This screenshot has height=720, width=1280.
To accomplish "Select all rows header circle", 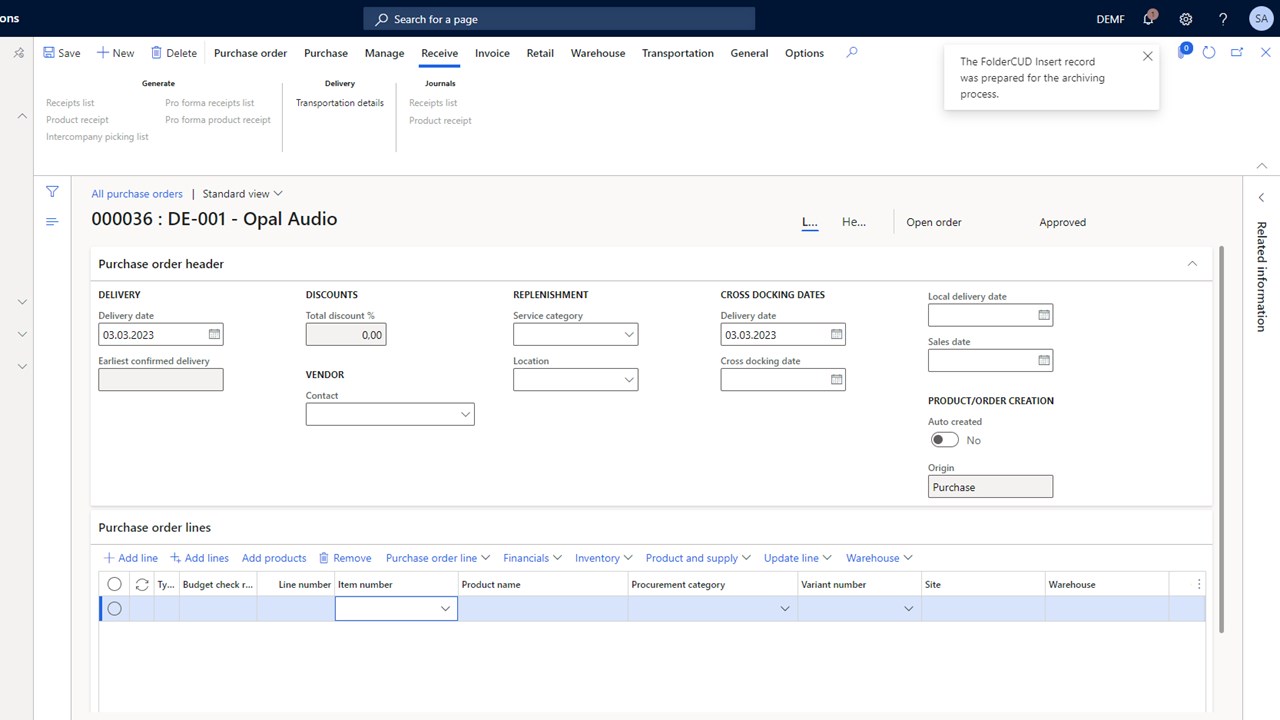I will [114, 584].
